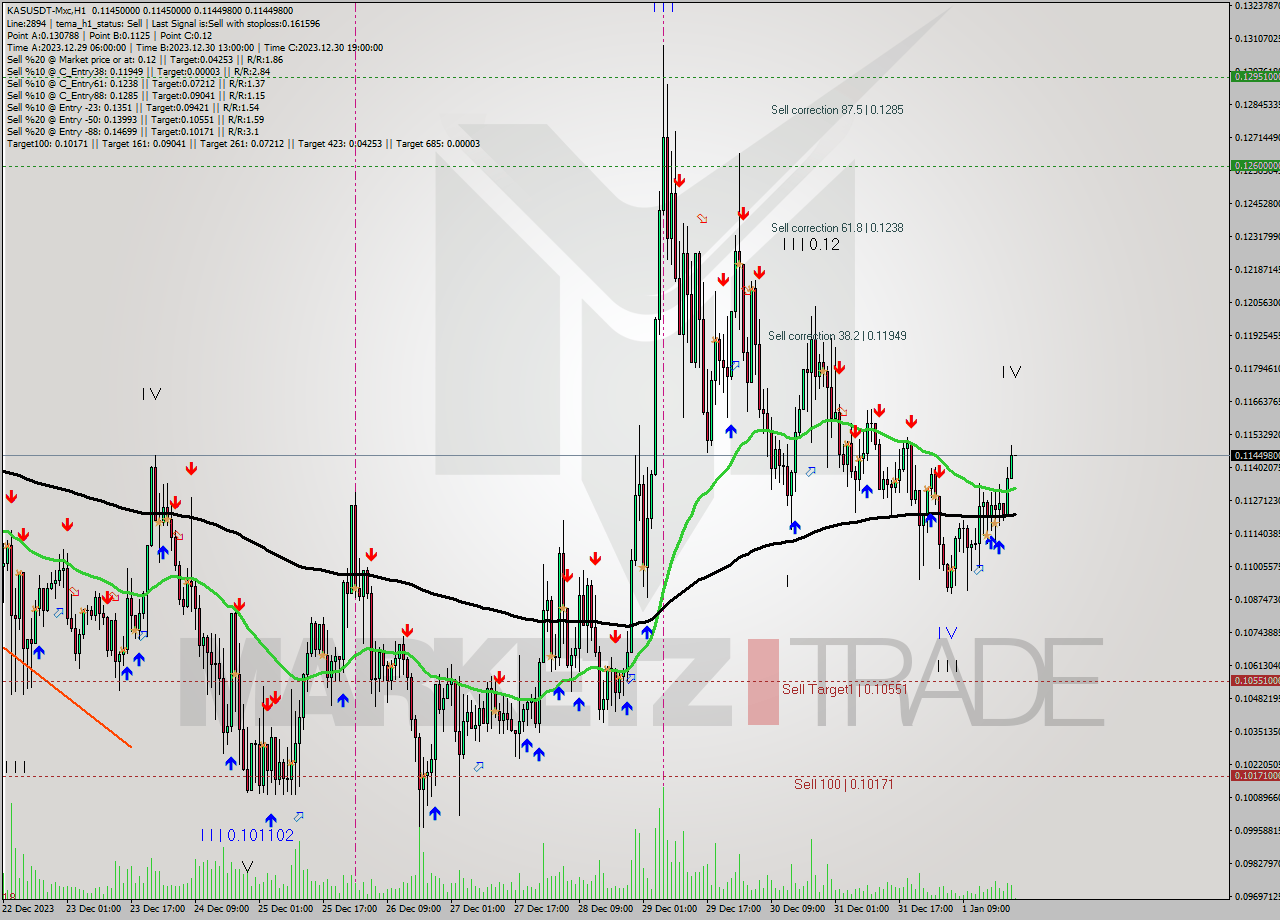Click the blue 'III 0.101102' wave label
1280x920 pixels.
(x=247, y=835)
